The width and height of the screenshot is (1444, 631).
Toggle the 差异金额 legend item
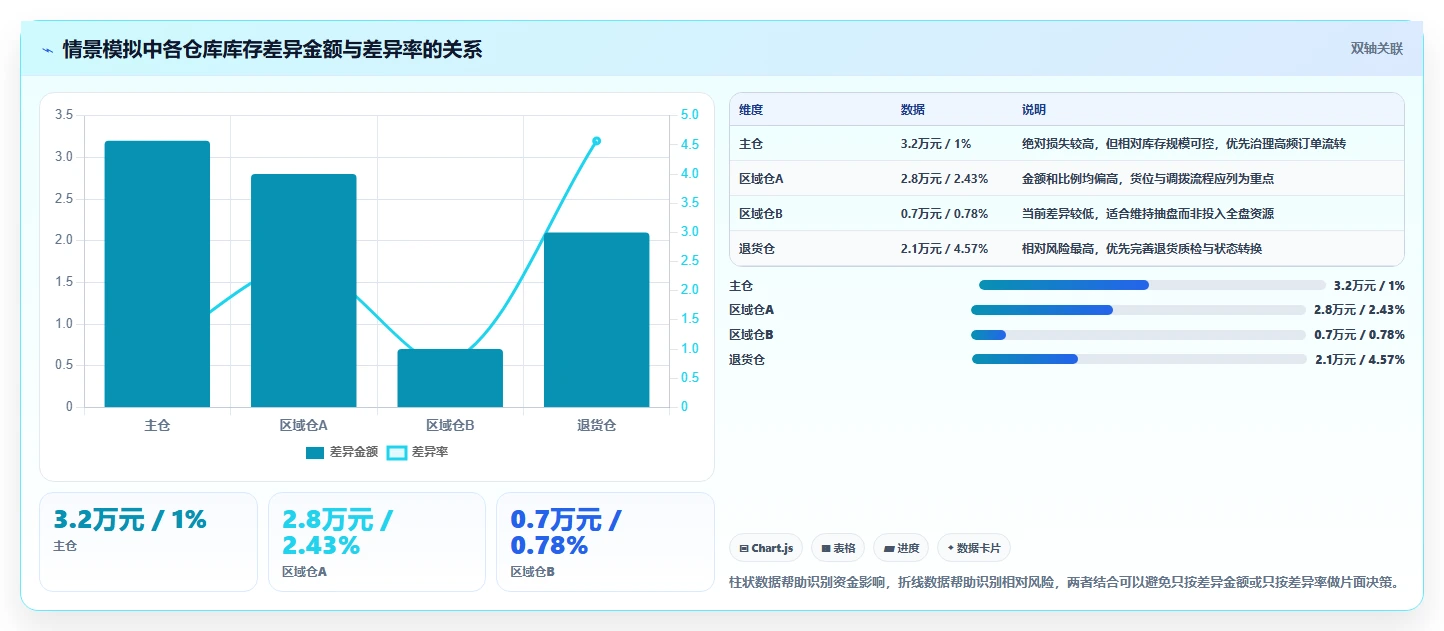[342, 452]
